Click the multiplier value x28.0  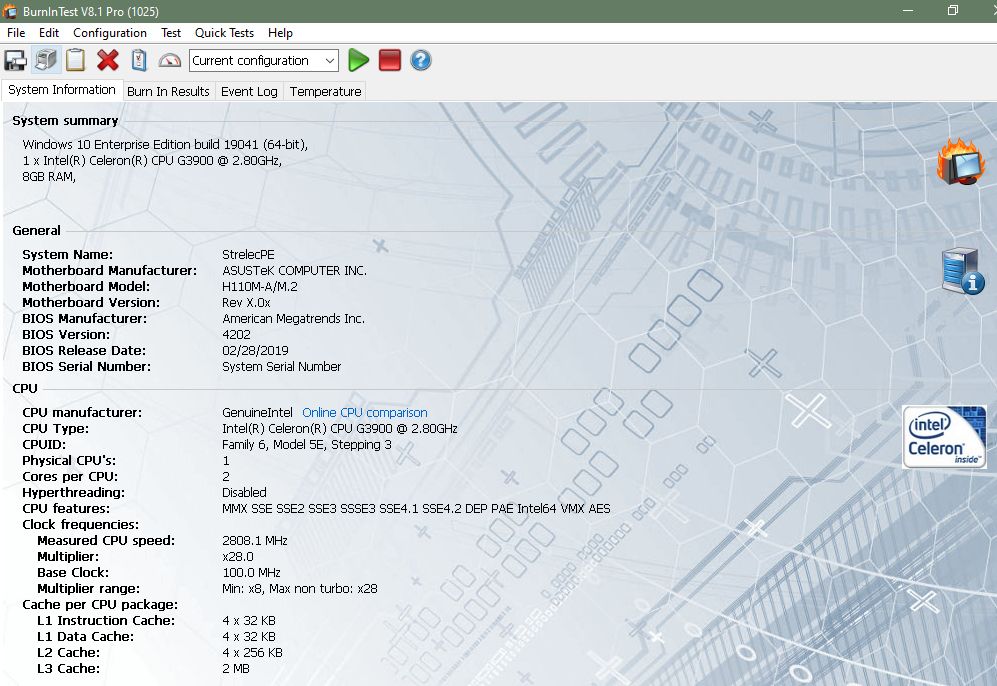point(238,556)
